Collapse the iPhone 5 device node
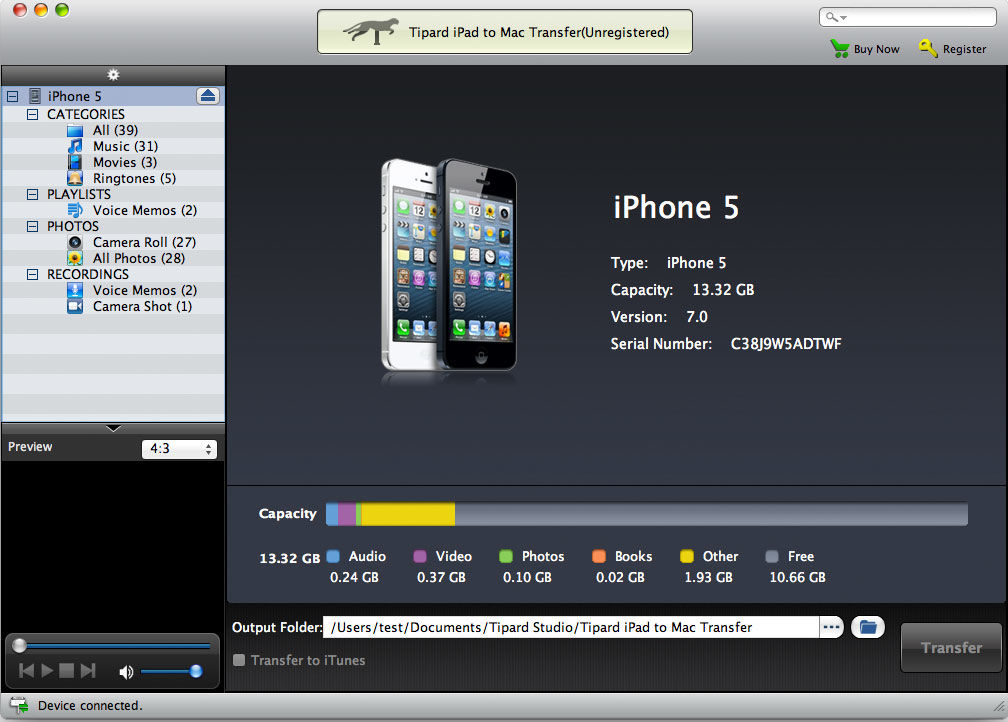The width and height of the screenshot is (1008, 722). 12,96
